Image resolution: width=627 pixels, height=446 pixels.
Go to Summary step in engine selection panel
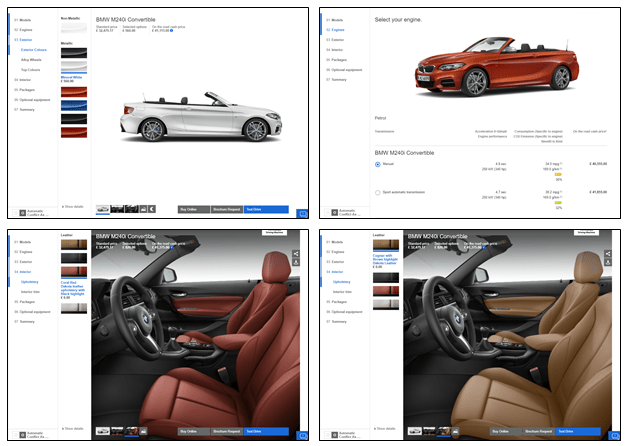[336, 80]
